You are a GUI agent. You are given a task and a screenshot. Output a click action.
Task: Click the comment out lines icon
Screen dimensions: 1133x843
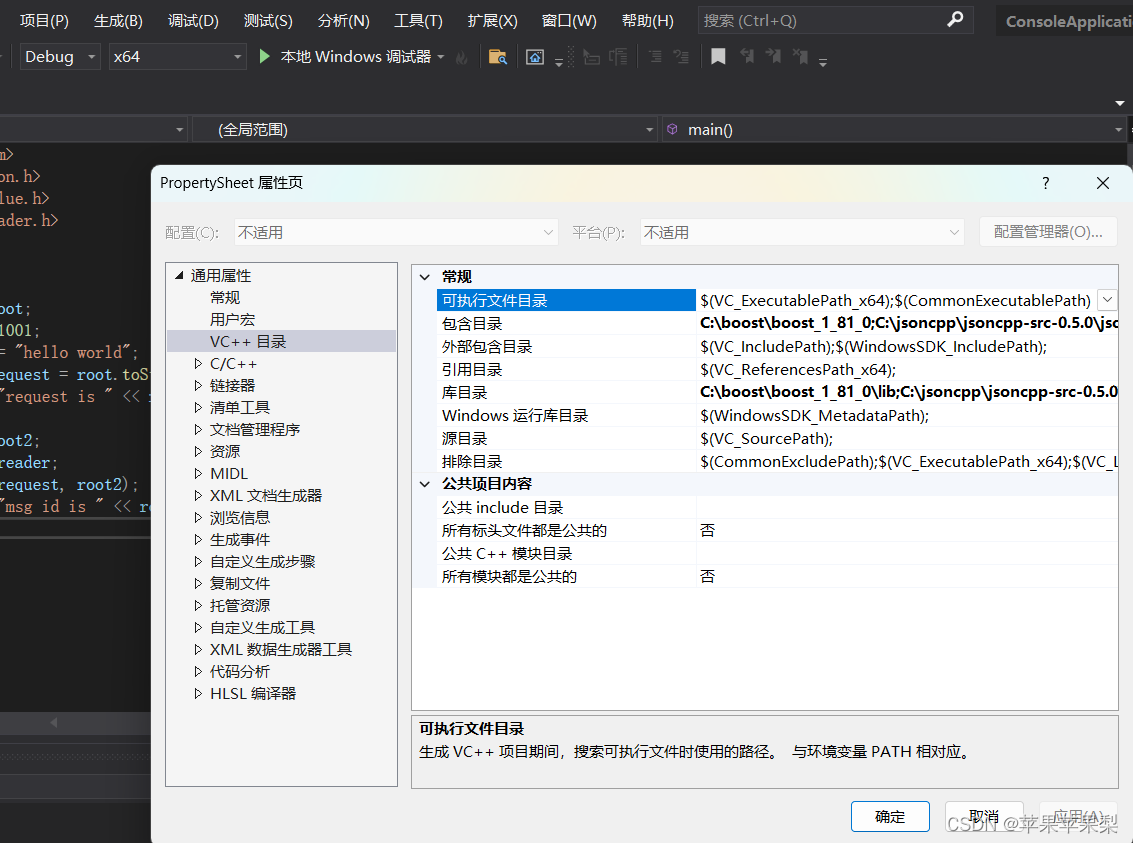655,56
